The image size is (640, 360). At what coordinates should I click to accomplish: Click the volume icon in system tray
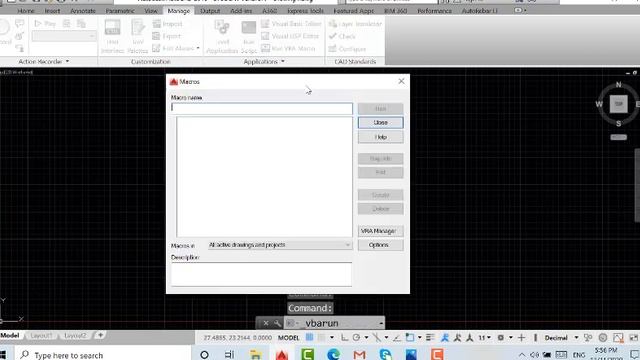click(x=534, y=355)
